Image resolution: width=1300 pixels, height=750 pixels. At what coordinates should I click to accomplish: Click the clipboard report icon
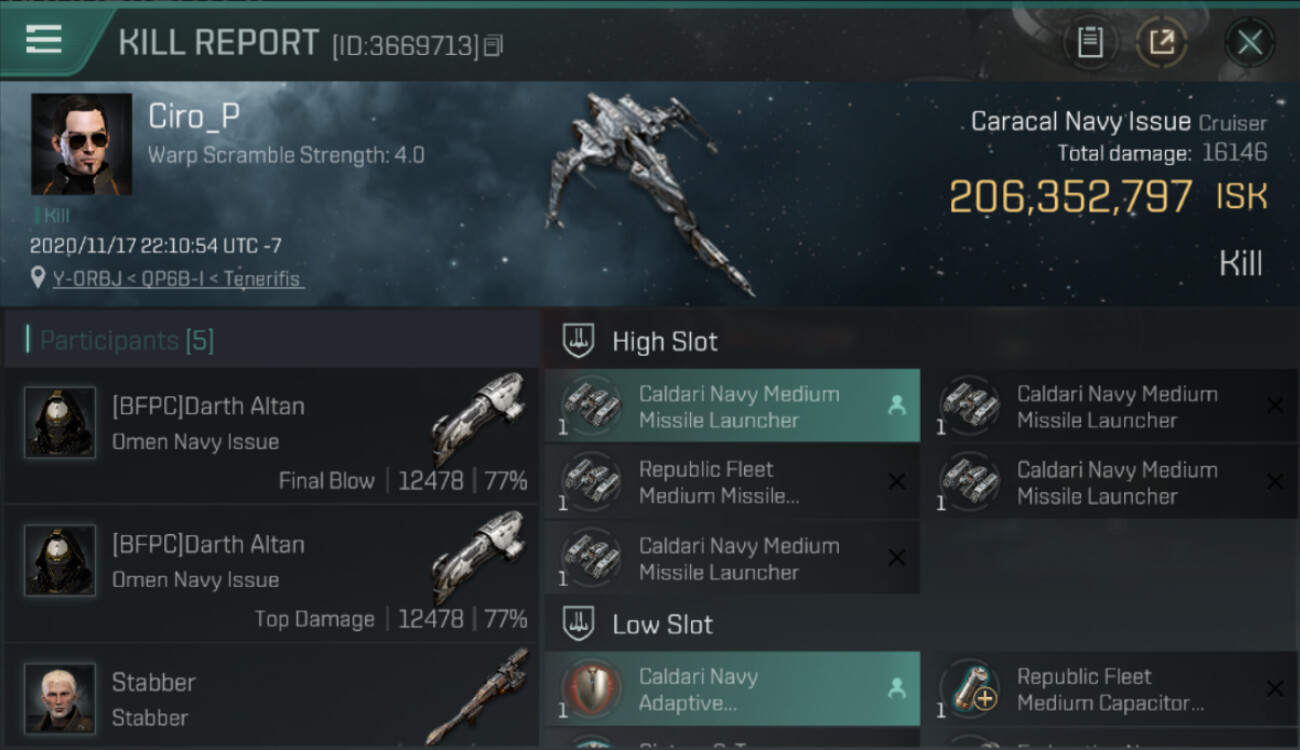point(1090,42)
